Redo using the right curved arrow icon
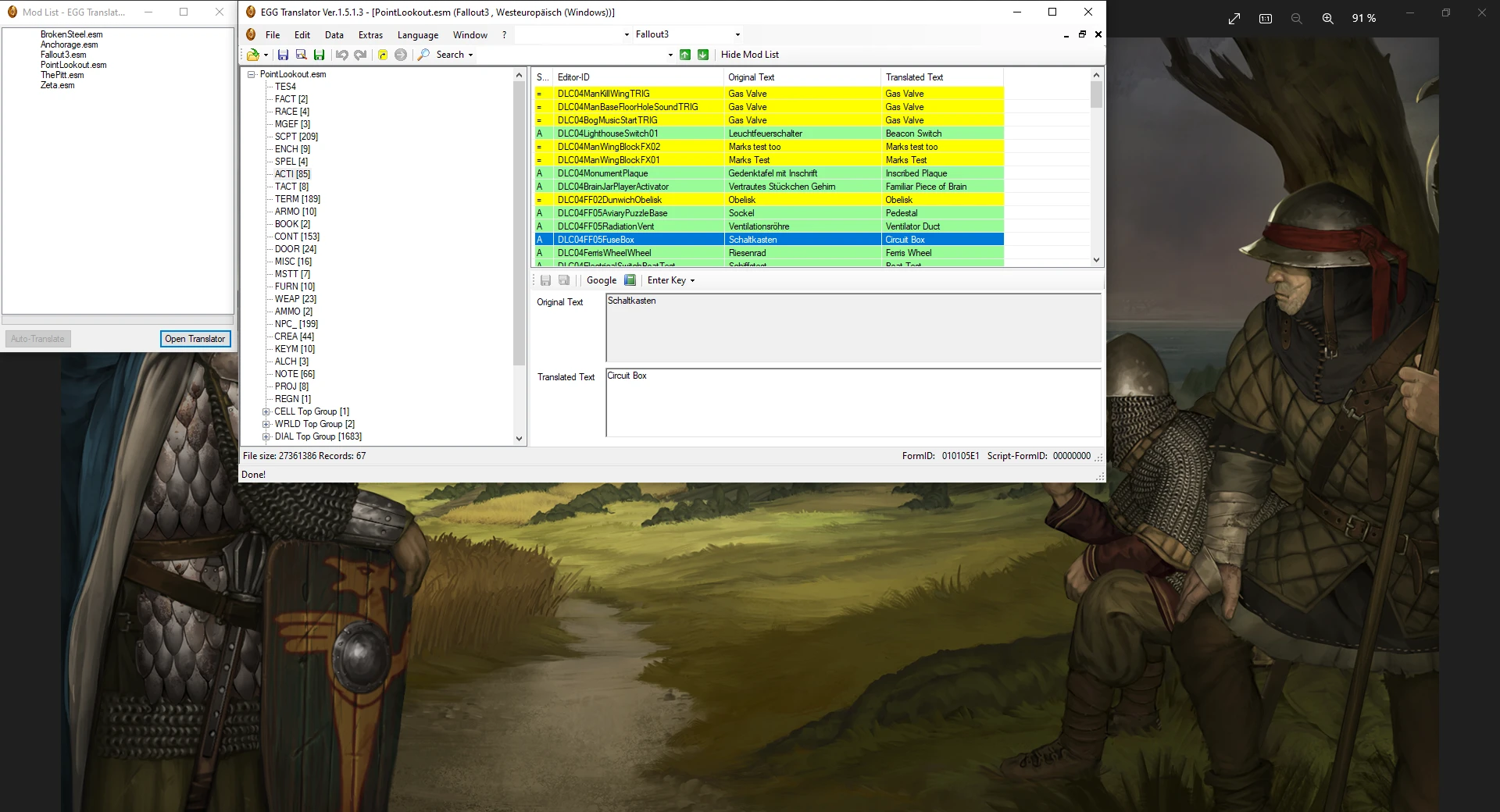Viewport: 1500px width, 812px height. [x=360, y=55]
